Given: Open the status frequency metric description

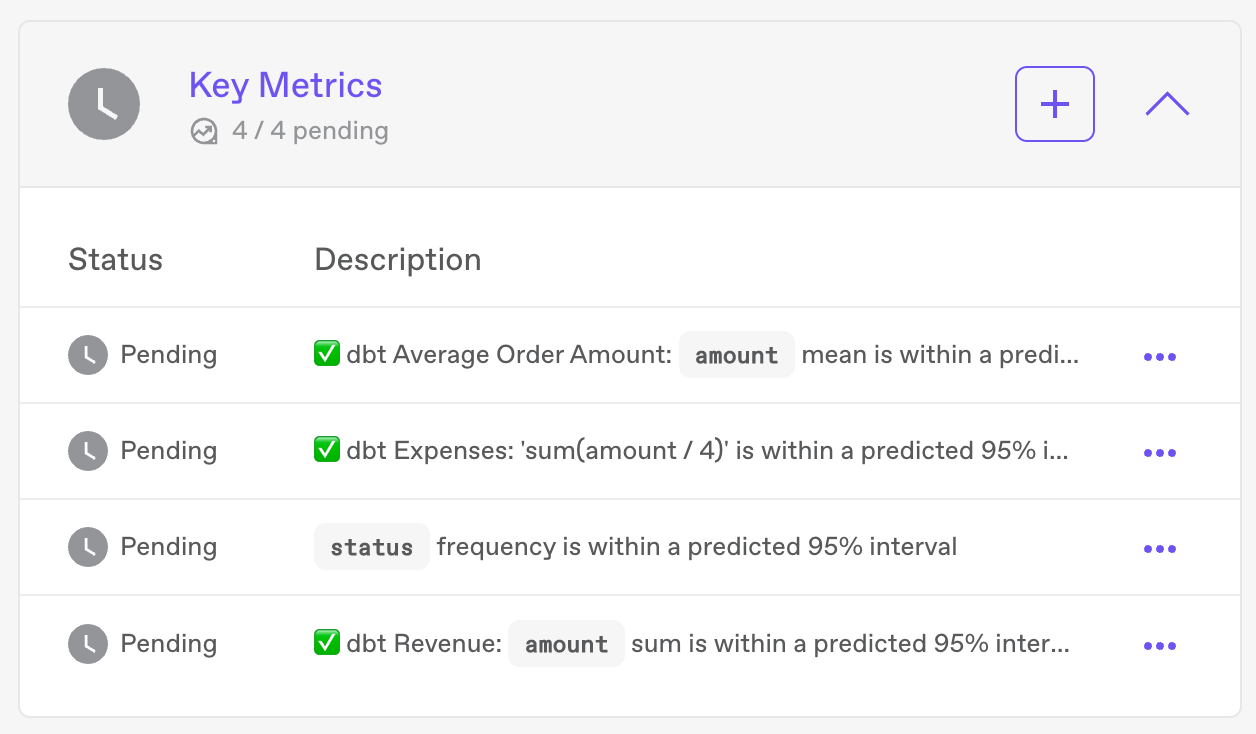Looking at the screenshot, I should (x=636, y=547).
